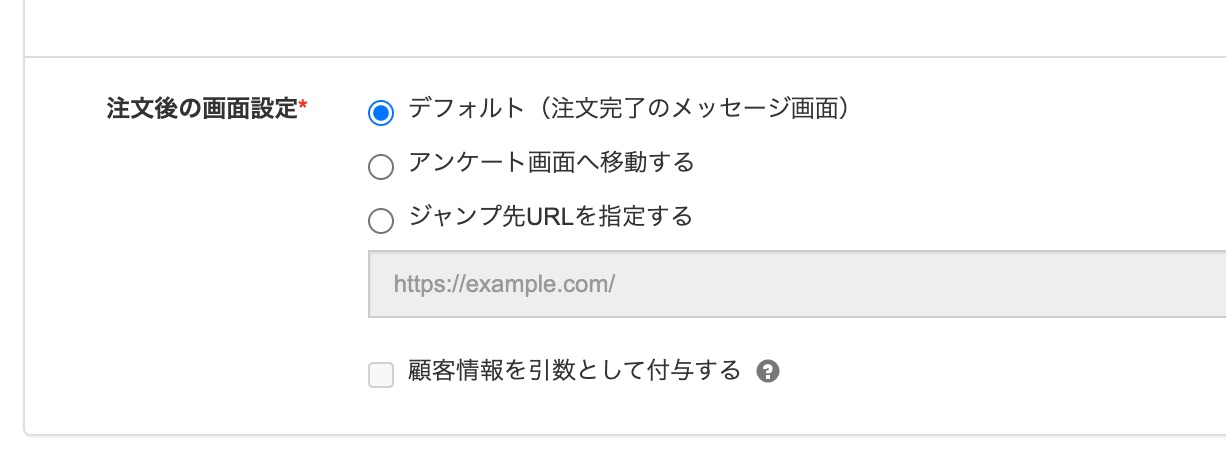The height and width of the screenshot is (456, 1226).
Task: Tick the box to append customer info
Action: tap(381, 375)
